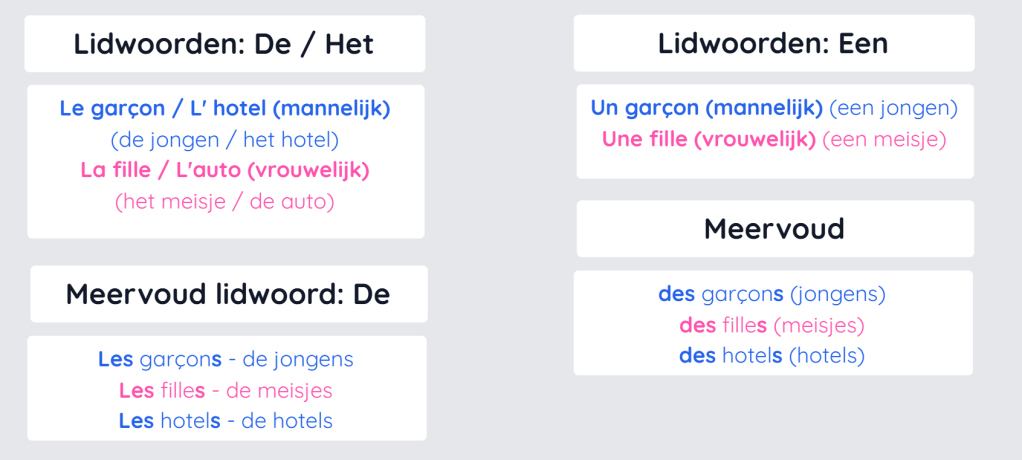The width and height of the screenshot is (1022, 460).
Task: Click the bold text "Un garçon (mannelijk)"
Action: pyautogui.click(x=706, y=108)
